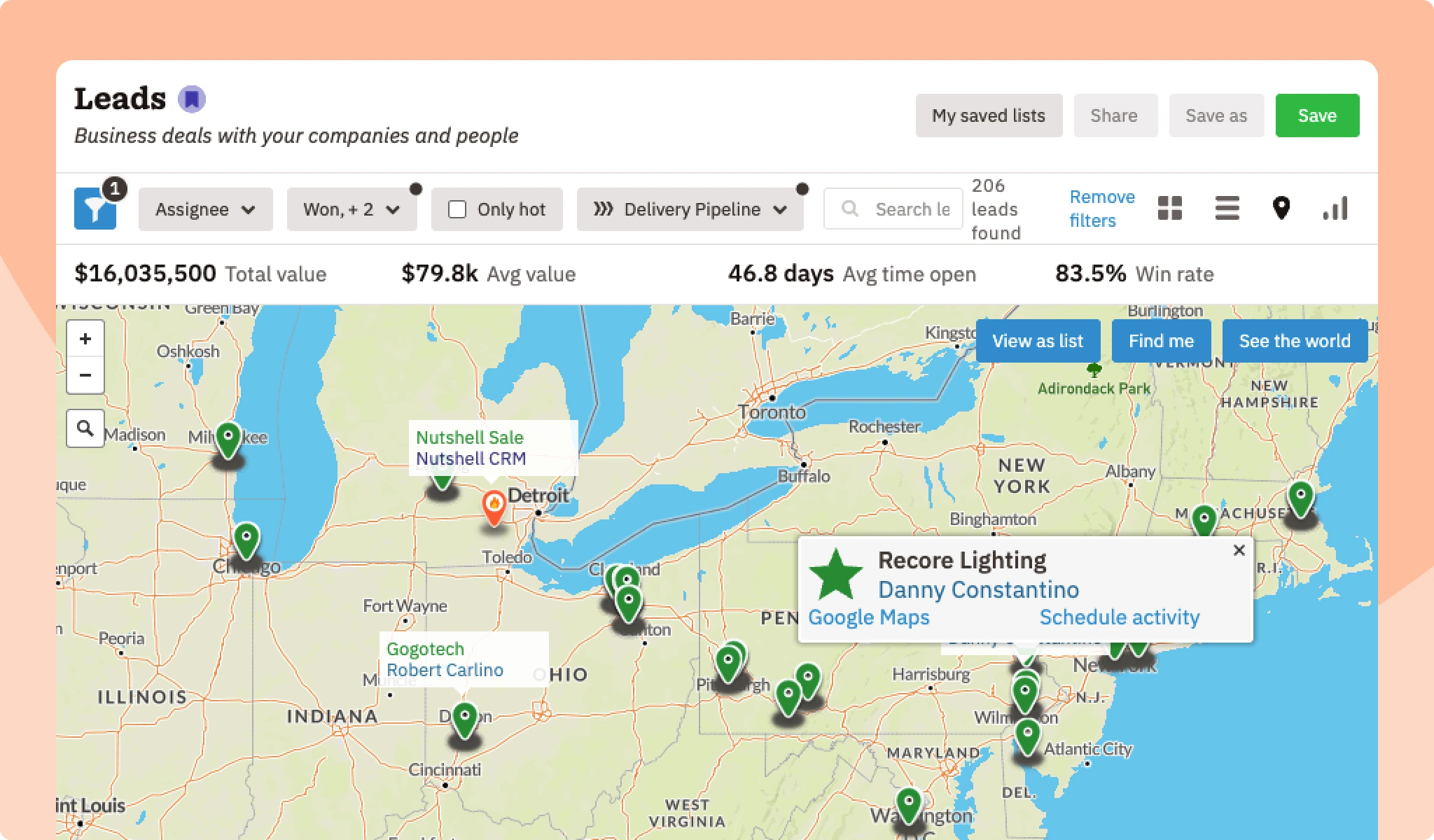
Task: Expand the Assignee dropdown
Action: point(205,209)
